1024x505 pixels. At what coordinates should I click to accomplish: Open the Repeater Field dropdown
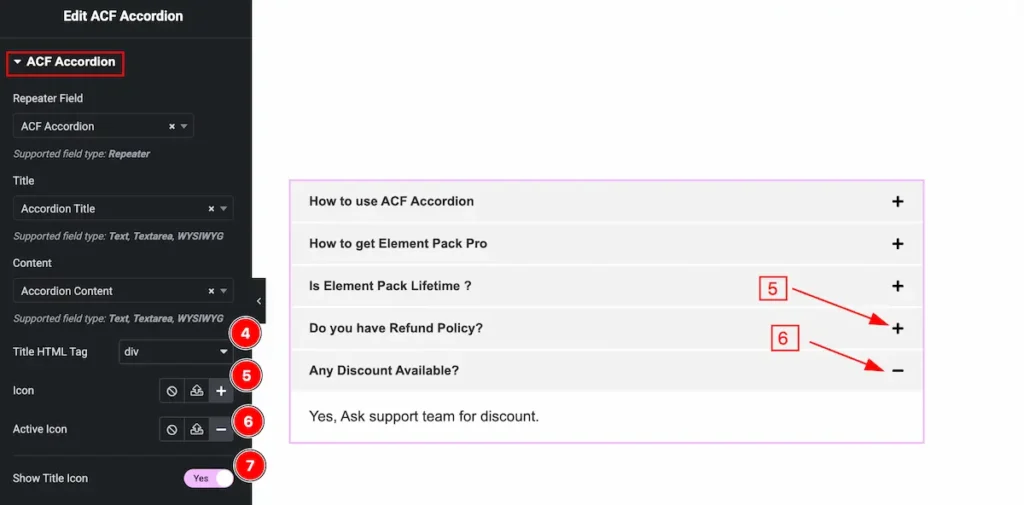click(x=184, y=127)
